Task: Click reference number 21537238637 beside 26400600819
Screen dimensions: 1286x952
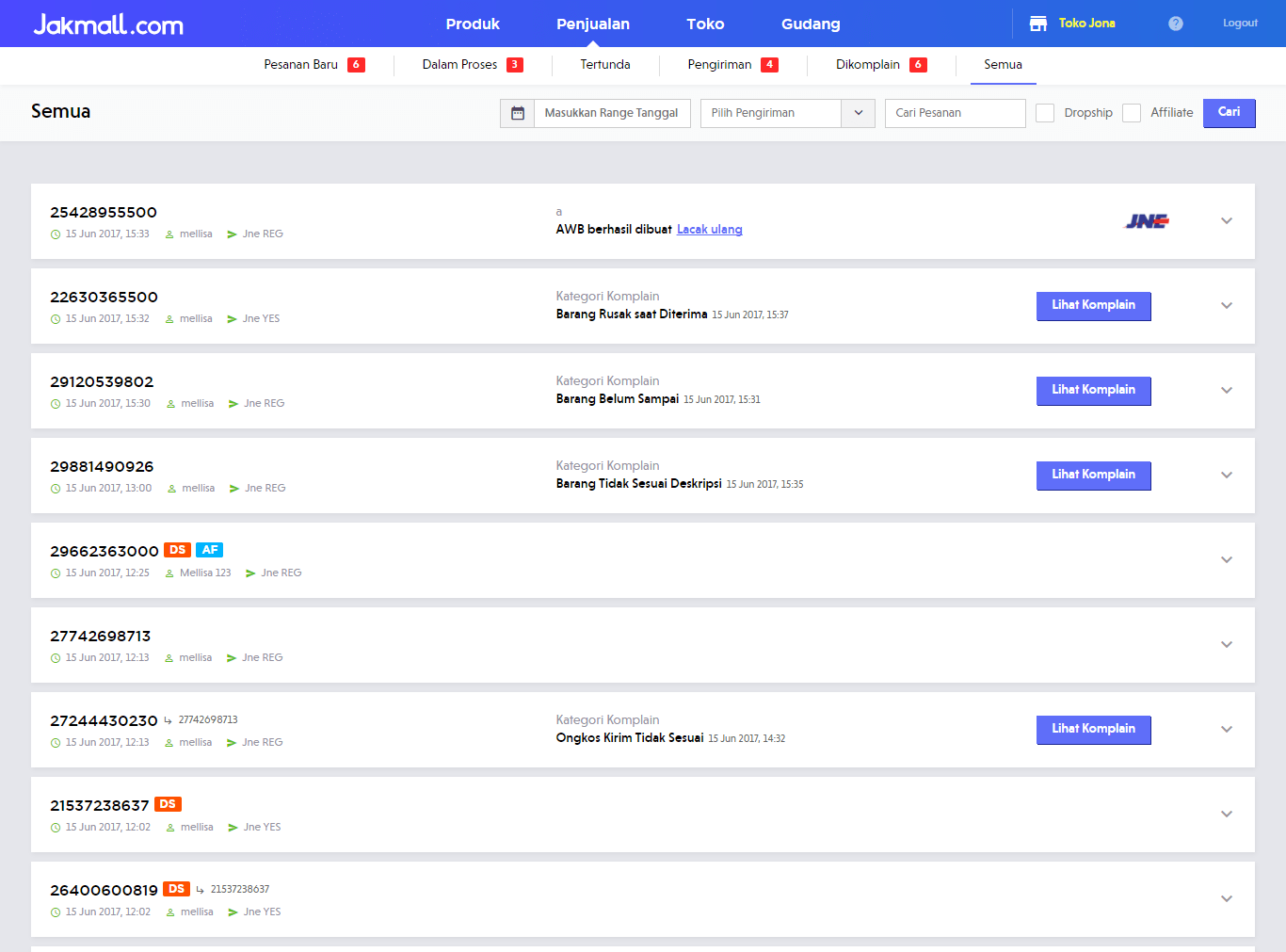Action: click(240, 890)
